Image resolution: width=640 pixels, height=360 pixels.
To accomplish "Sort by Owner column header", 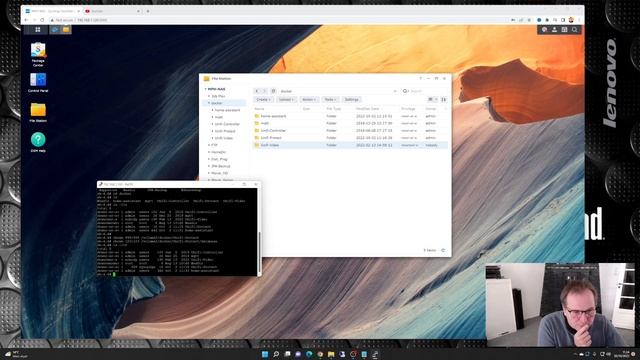I will (x=431, y=109).
